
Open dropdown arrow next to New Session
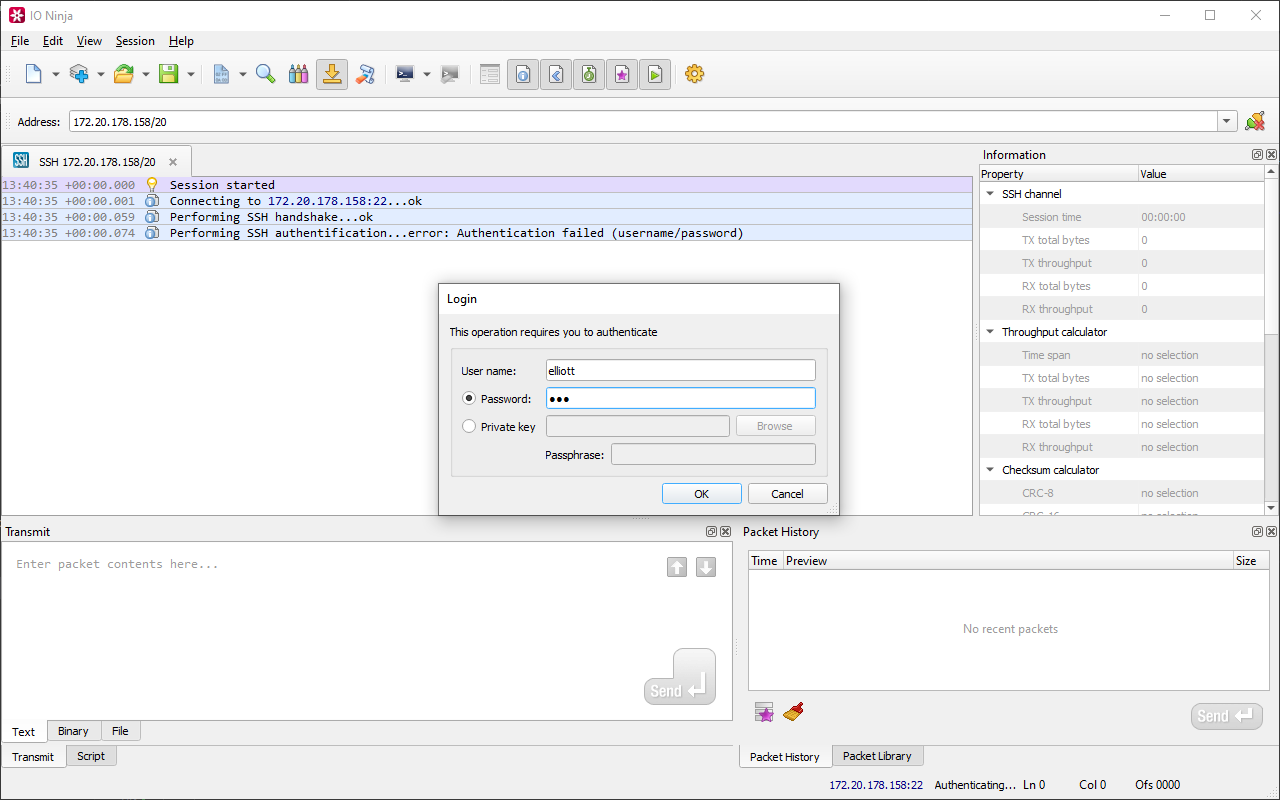(x=56, y=74)
